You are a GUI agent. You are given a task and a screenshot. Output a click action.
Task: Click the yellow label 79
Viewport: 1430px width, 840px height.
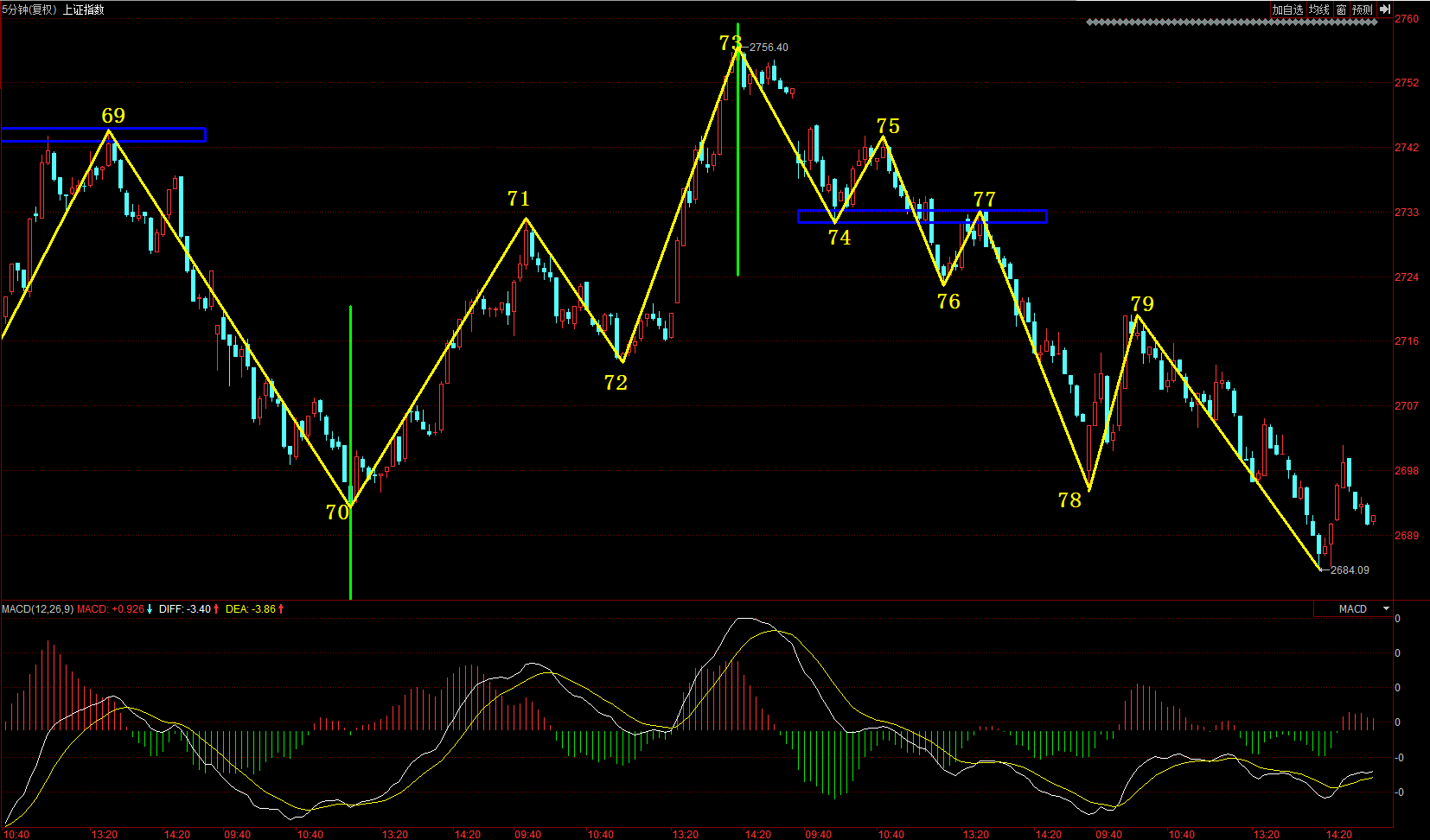(1142, 304)
